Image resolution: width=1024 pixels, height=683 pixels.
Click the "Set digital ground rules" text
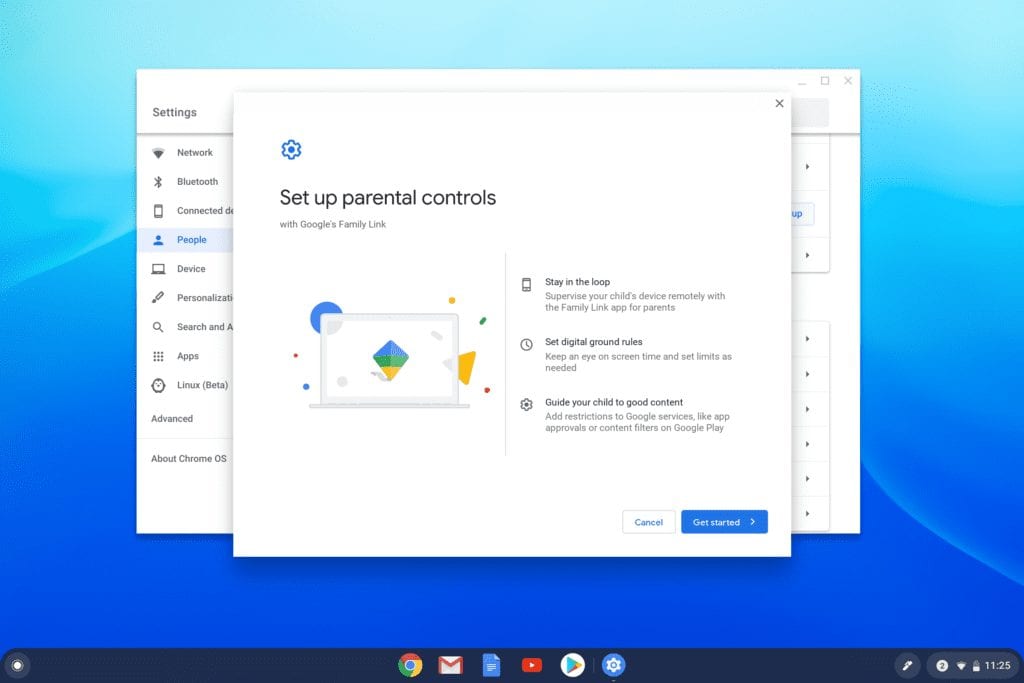tap(594, 342)
